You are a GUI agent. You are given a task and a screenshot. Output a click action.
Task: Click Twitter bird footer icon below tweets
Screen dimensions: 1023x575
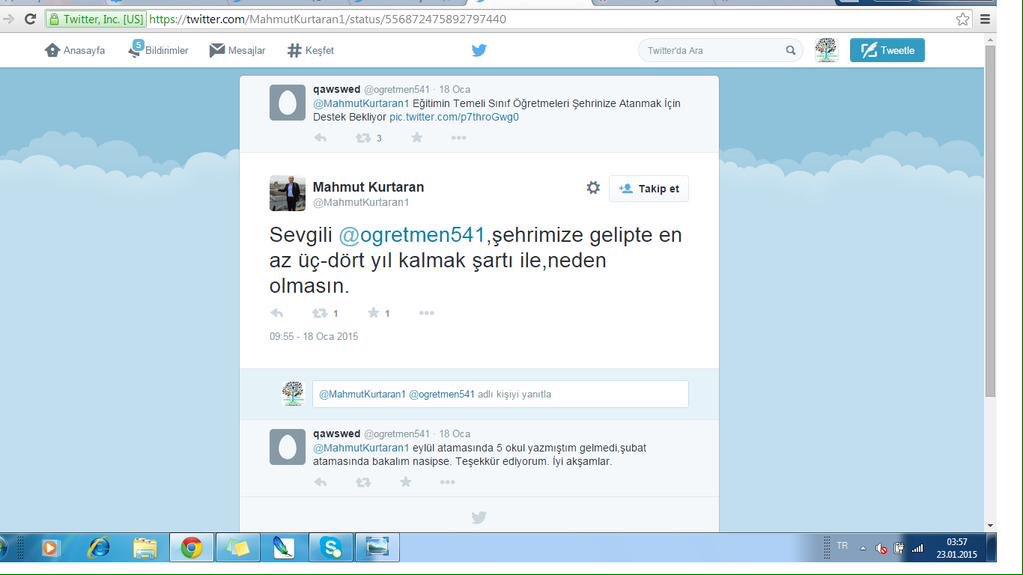click(x=479, y=518)
